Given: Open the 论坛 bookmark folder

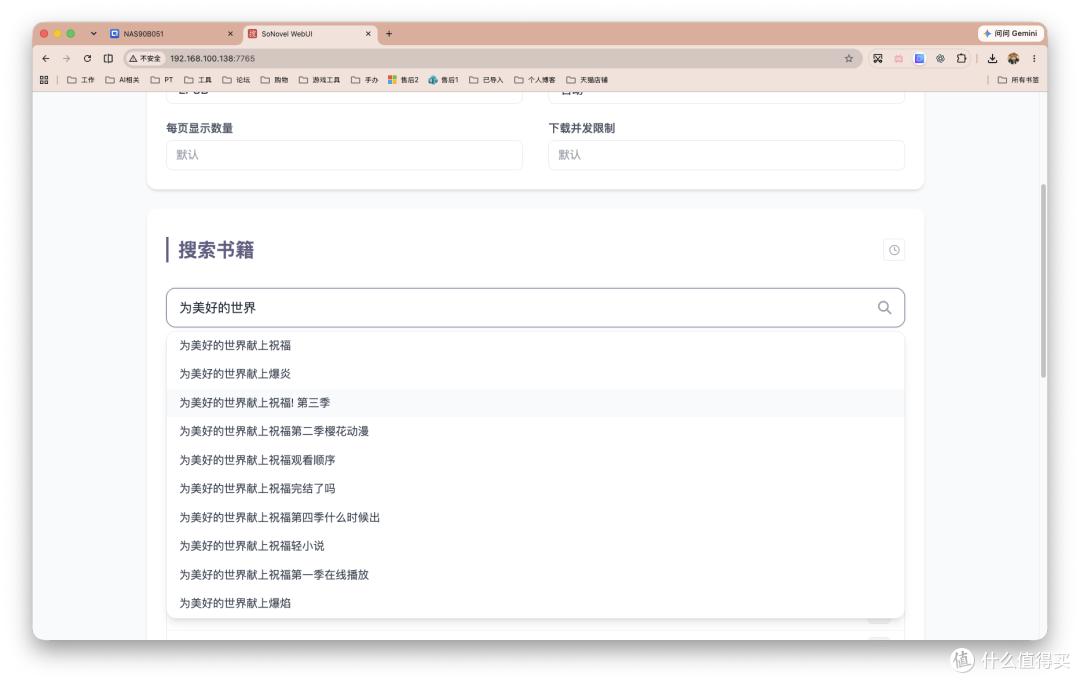Looking at the screenshot, I should point(236,80).
